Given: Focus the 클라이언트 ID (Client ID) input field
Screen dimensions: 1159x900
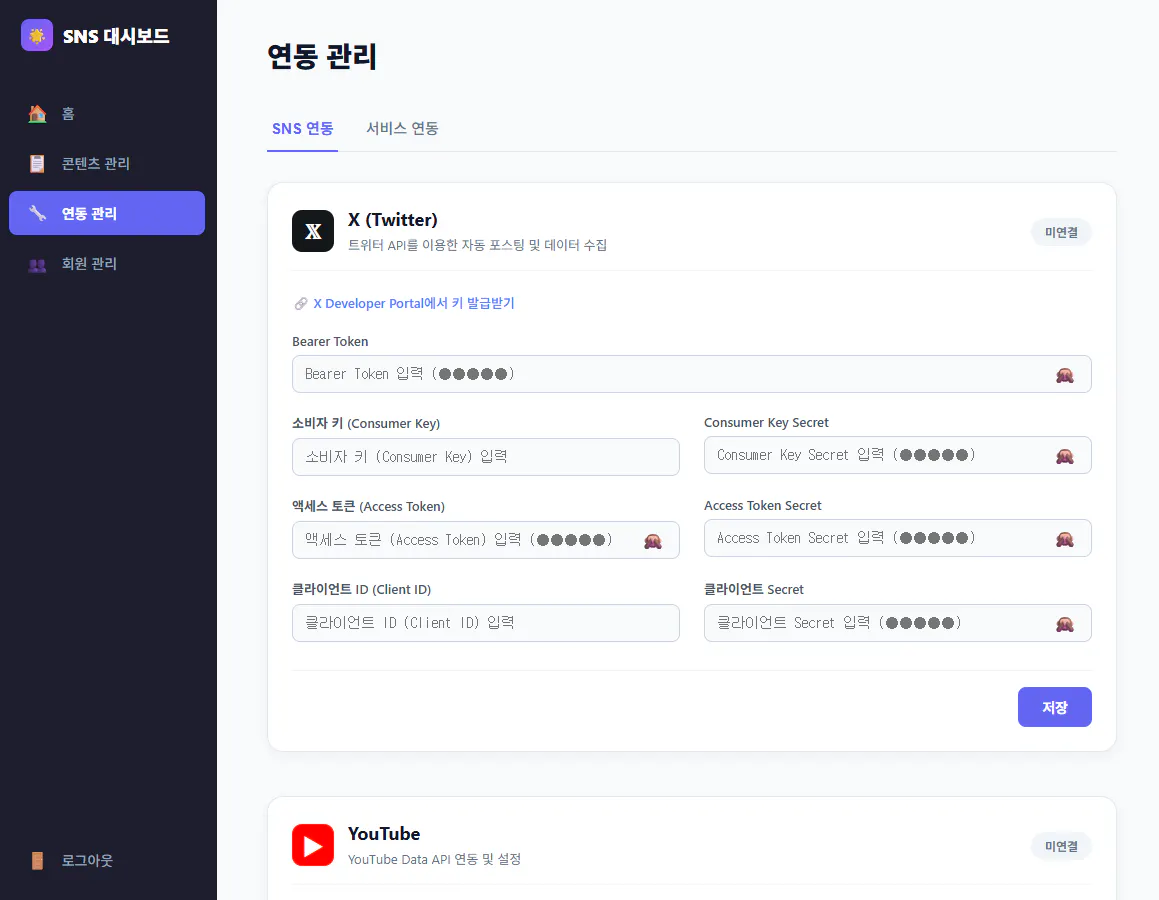Looking at the screenshot, I should (485, 622).
